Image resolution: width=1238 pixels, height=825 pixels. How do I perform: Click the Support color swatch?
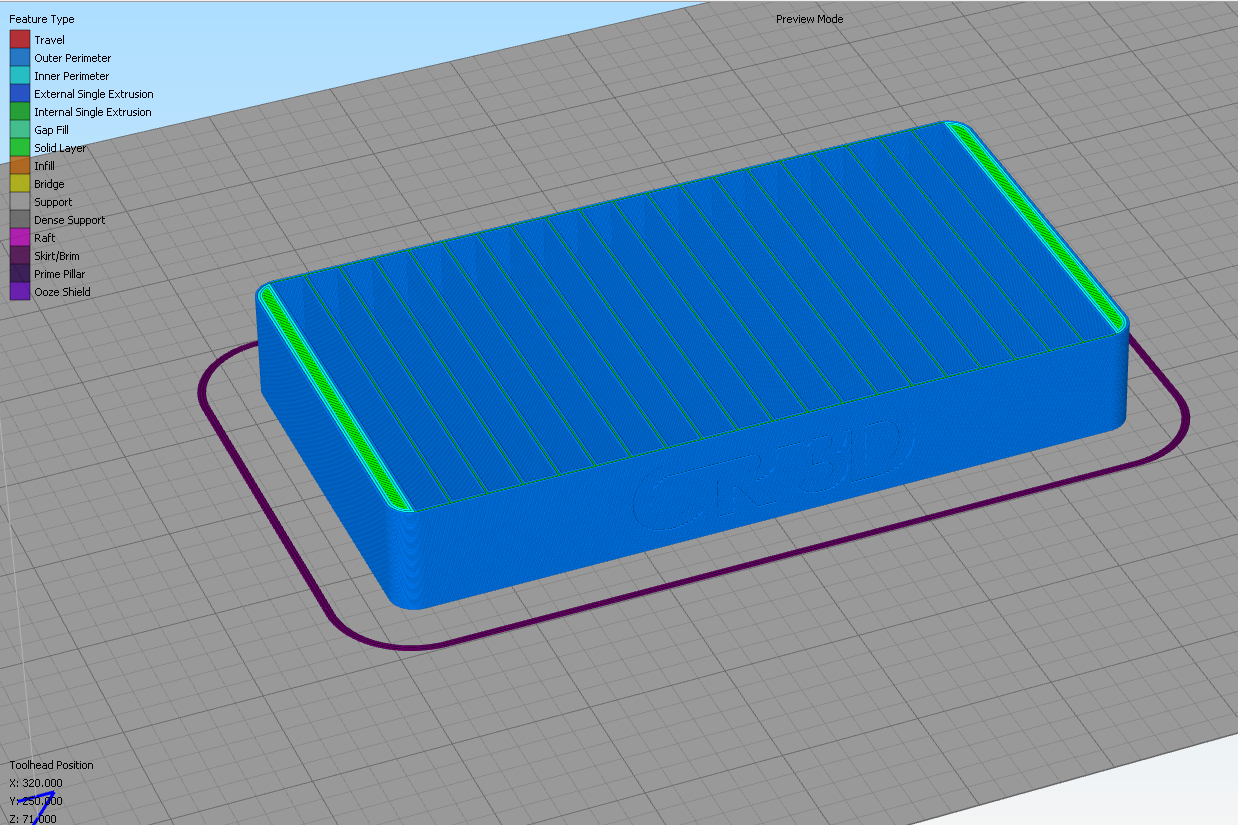[20, 201]
